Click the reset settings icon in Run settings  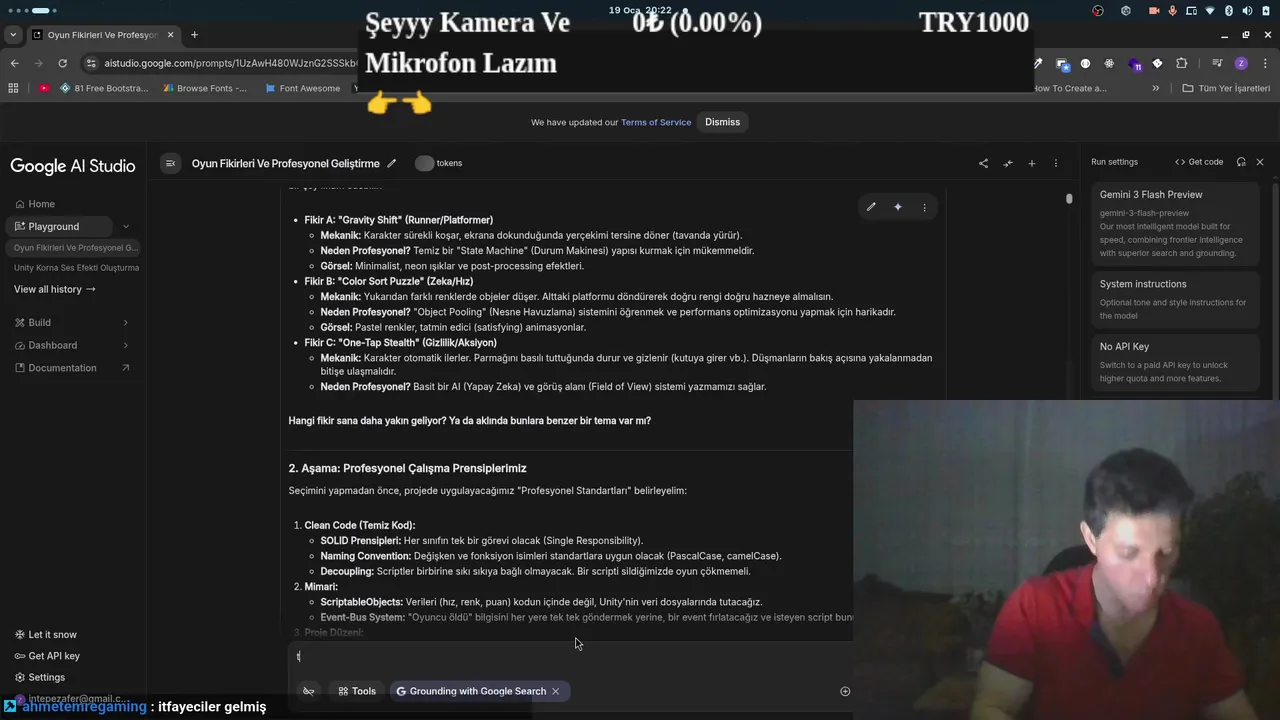click(x=1241, y=162)
